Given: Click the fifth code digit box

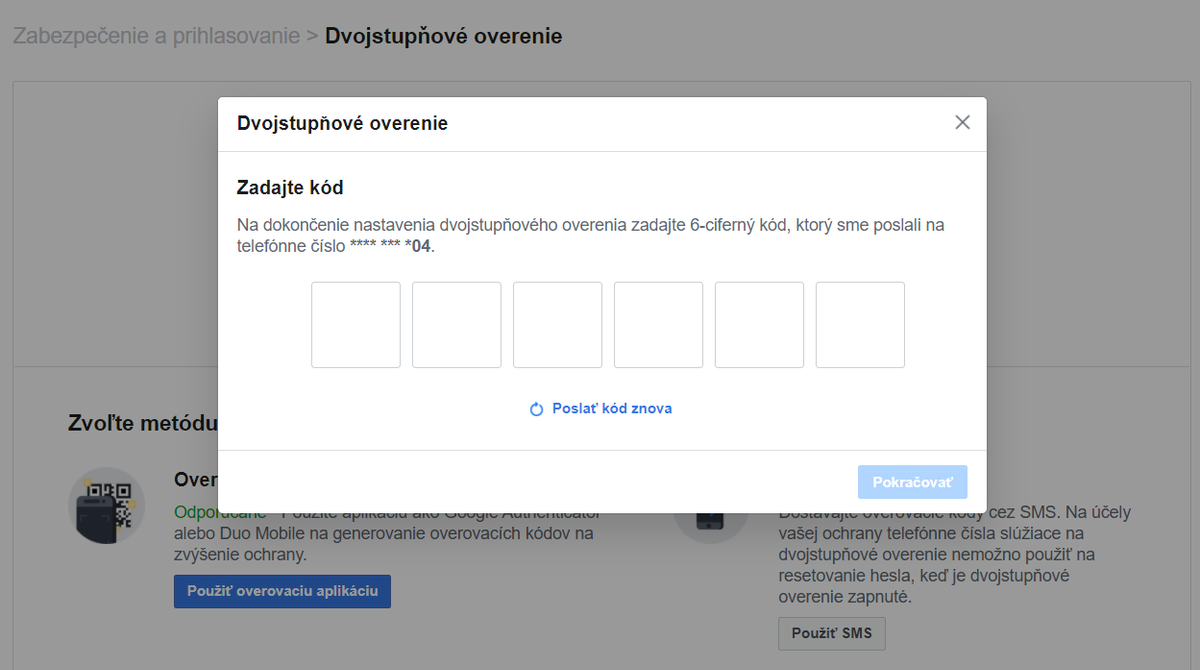Looking at the screenshot, I should point(760,325).
